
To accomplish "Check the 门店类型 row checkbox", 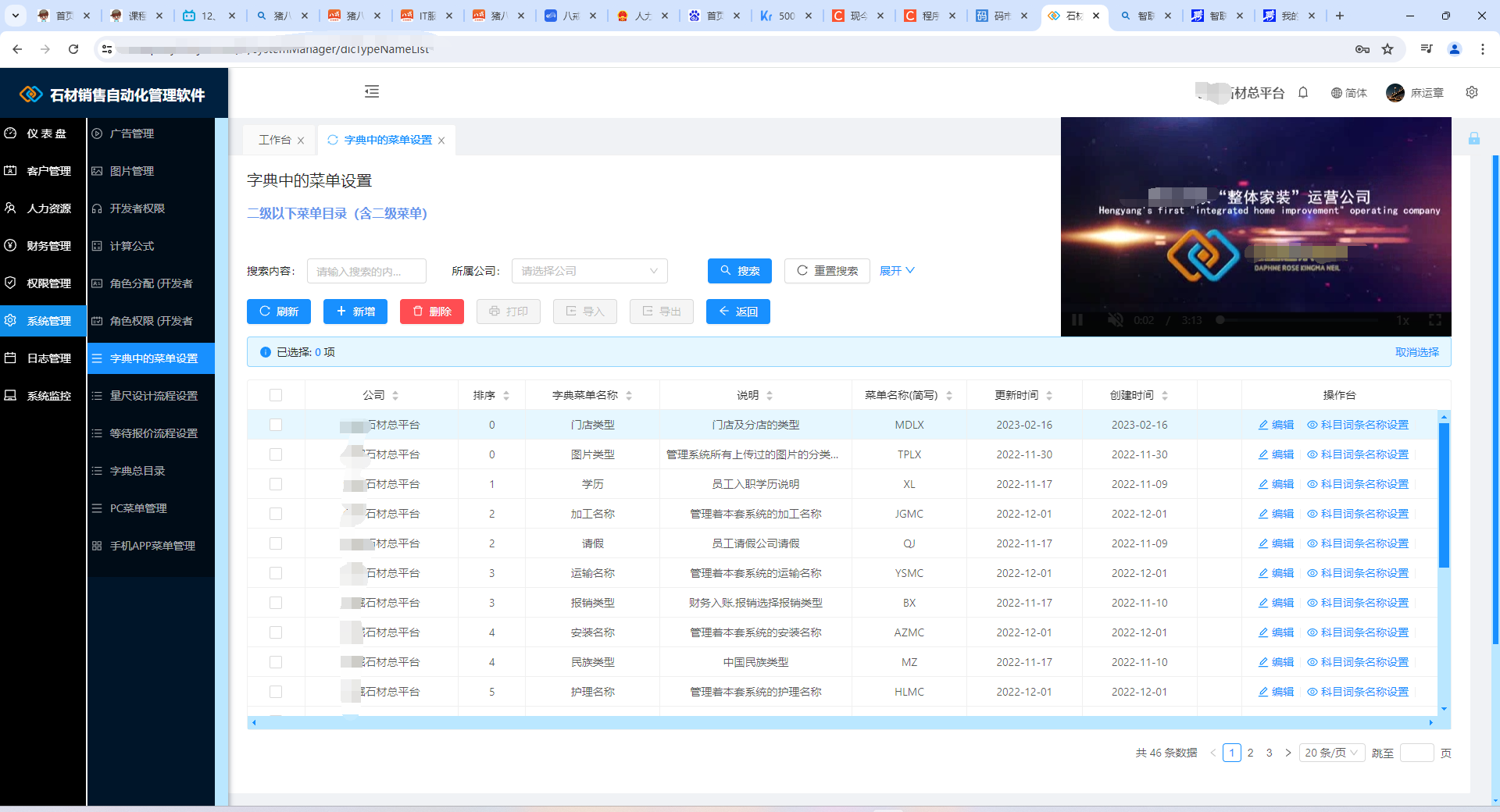I will [276, 425].
